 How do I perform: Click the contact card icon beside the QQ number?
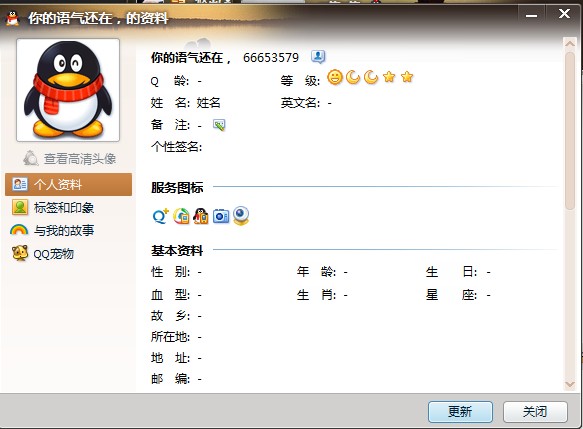click(x=318, y=57)
